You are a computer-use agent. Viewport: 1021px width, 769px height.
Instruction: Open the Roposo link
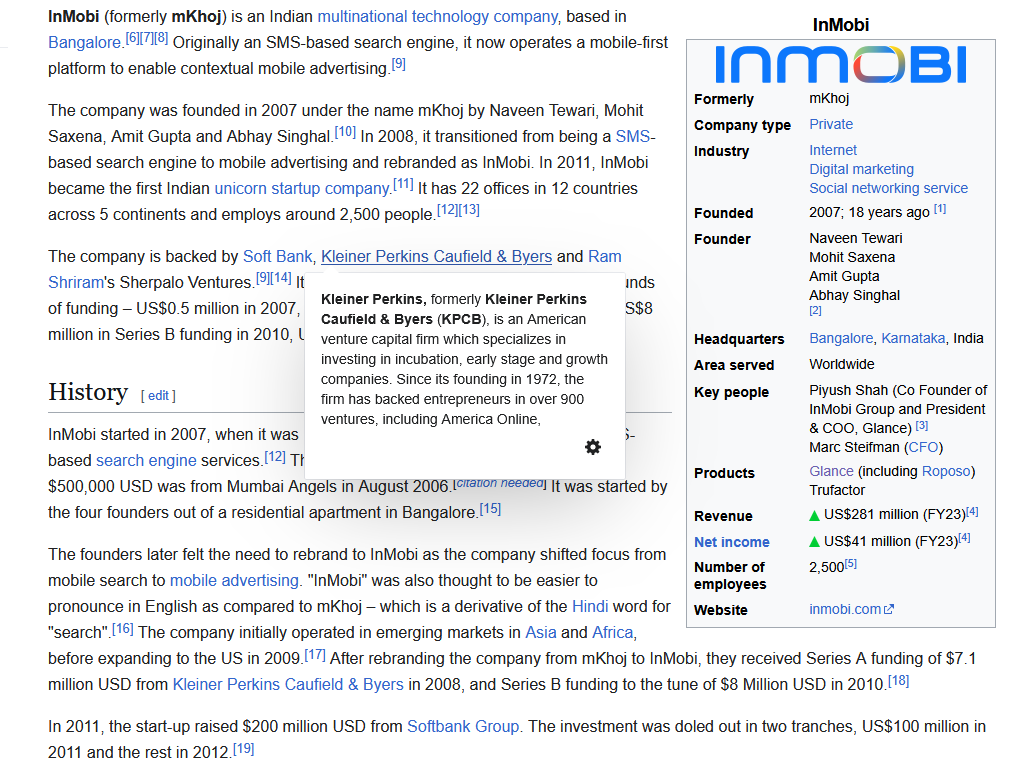[946, 471]
